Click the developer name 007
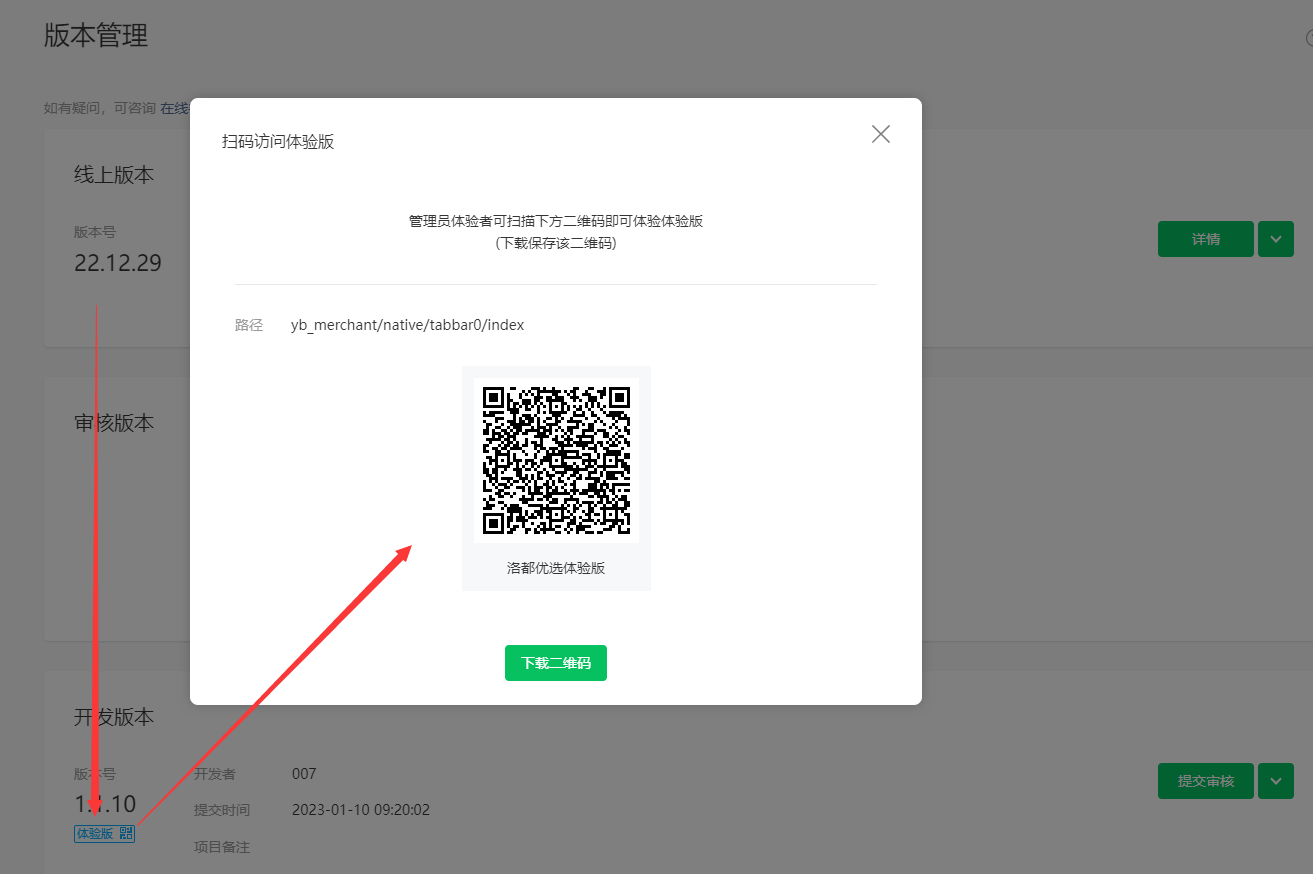Image resolution: width=1313 pixels, height=874 pixels. [x=304, y=773]
